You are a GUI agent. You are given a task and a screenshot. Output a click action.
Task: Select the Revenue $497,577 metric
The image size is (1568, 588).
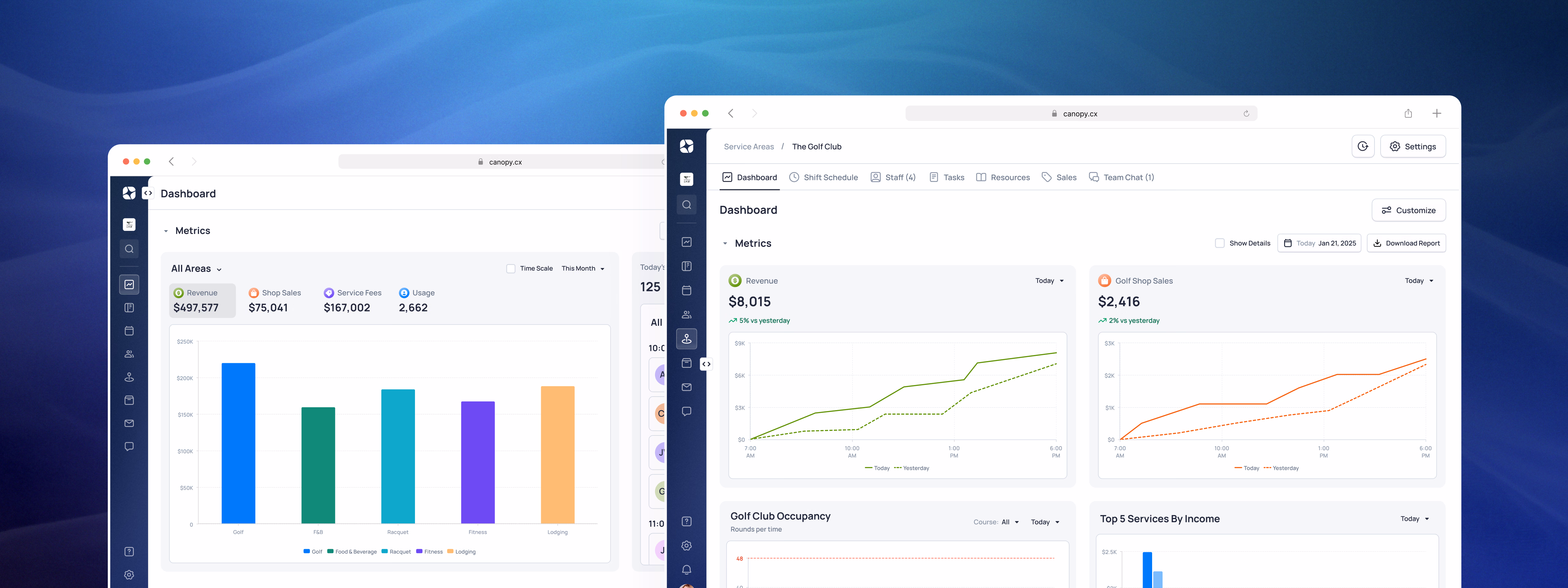(x=202, y=301)
